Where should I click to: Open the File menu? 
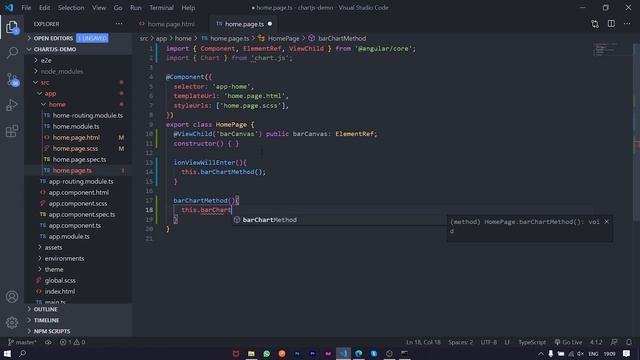tap(26, 8)
